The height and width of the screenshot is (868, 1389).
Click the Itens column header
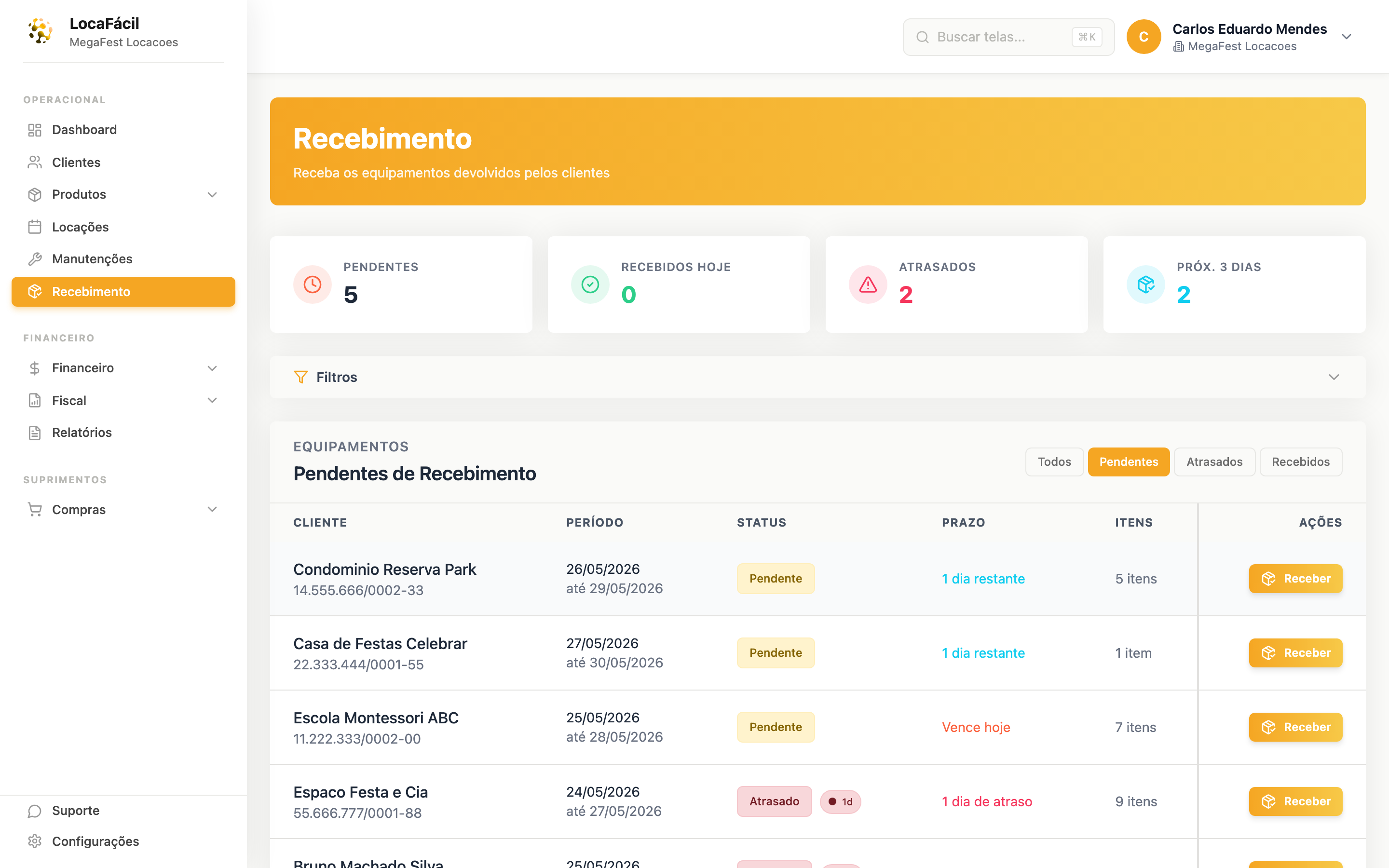point(1133,522)
